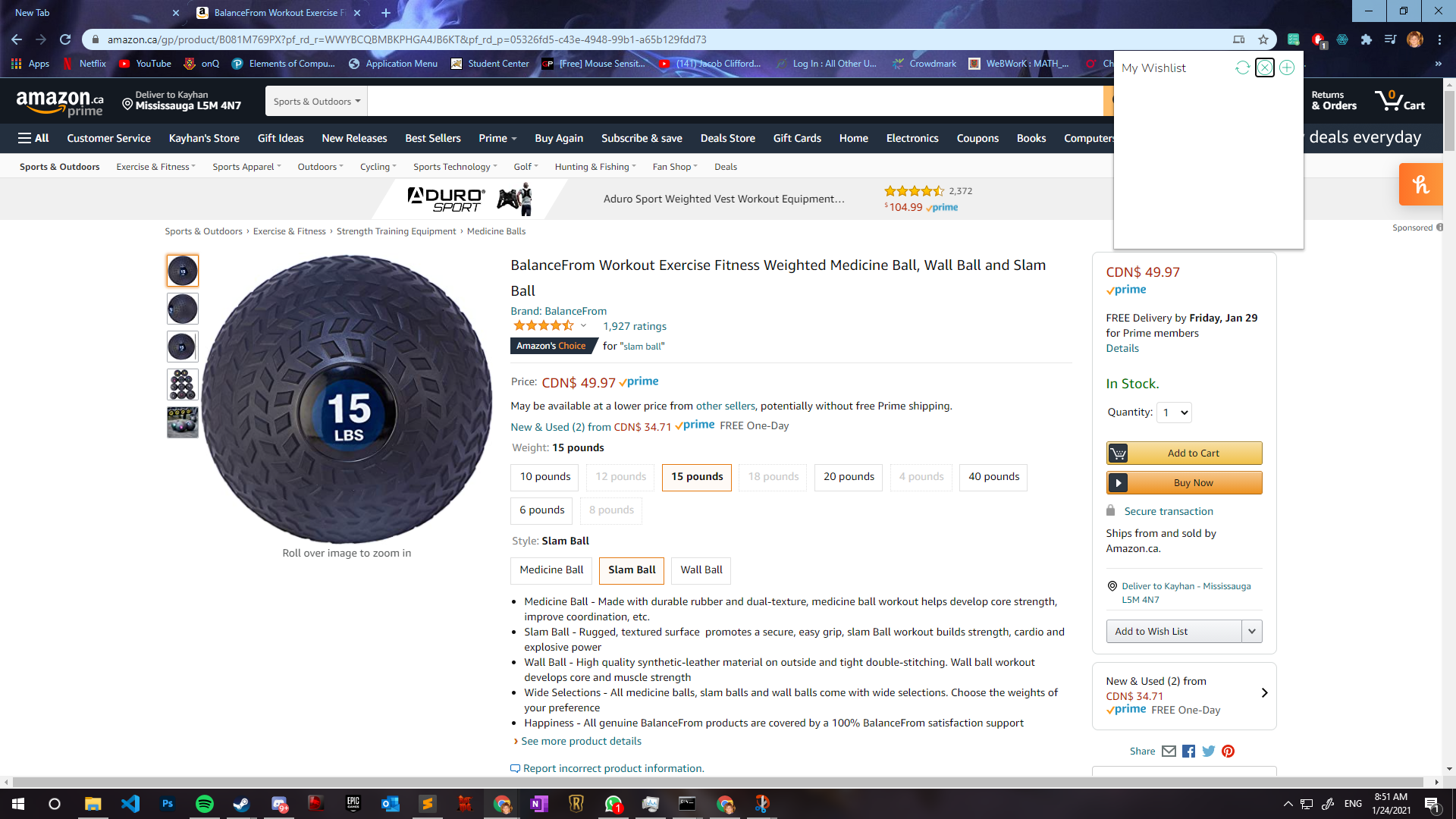Image resolution: width=1456 pixels, height=819 pixels.
Task: Click the Honey extension orange button
Action: tap(1420, 184)
